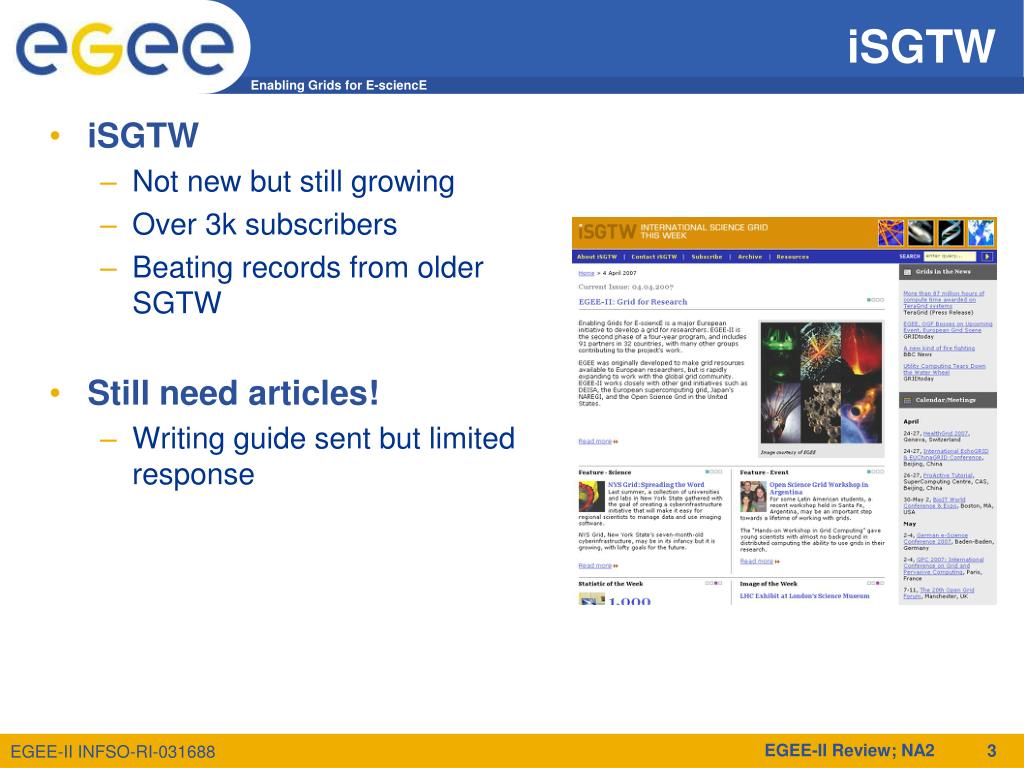This screenshot has width=1024, height=768.
Task: Click the Argentina workshop people photo
Action: 753,496
